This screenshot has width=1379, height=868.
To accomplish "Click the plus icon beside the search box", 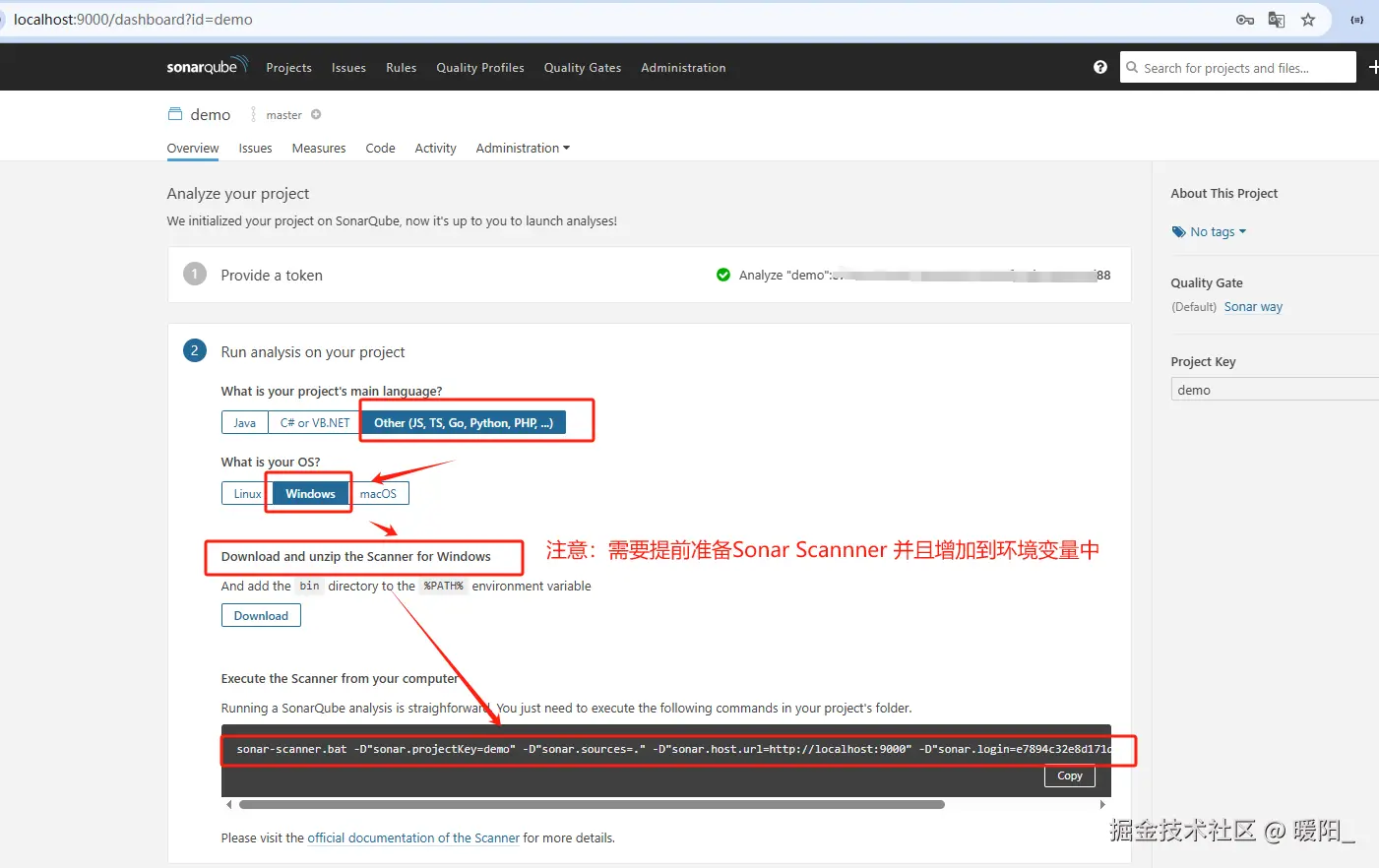I will click(x=1373, y=67).
